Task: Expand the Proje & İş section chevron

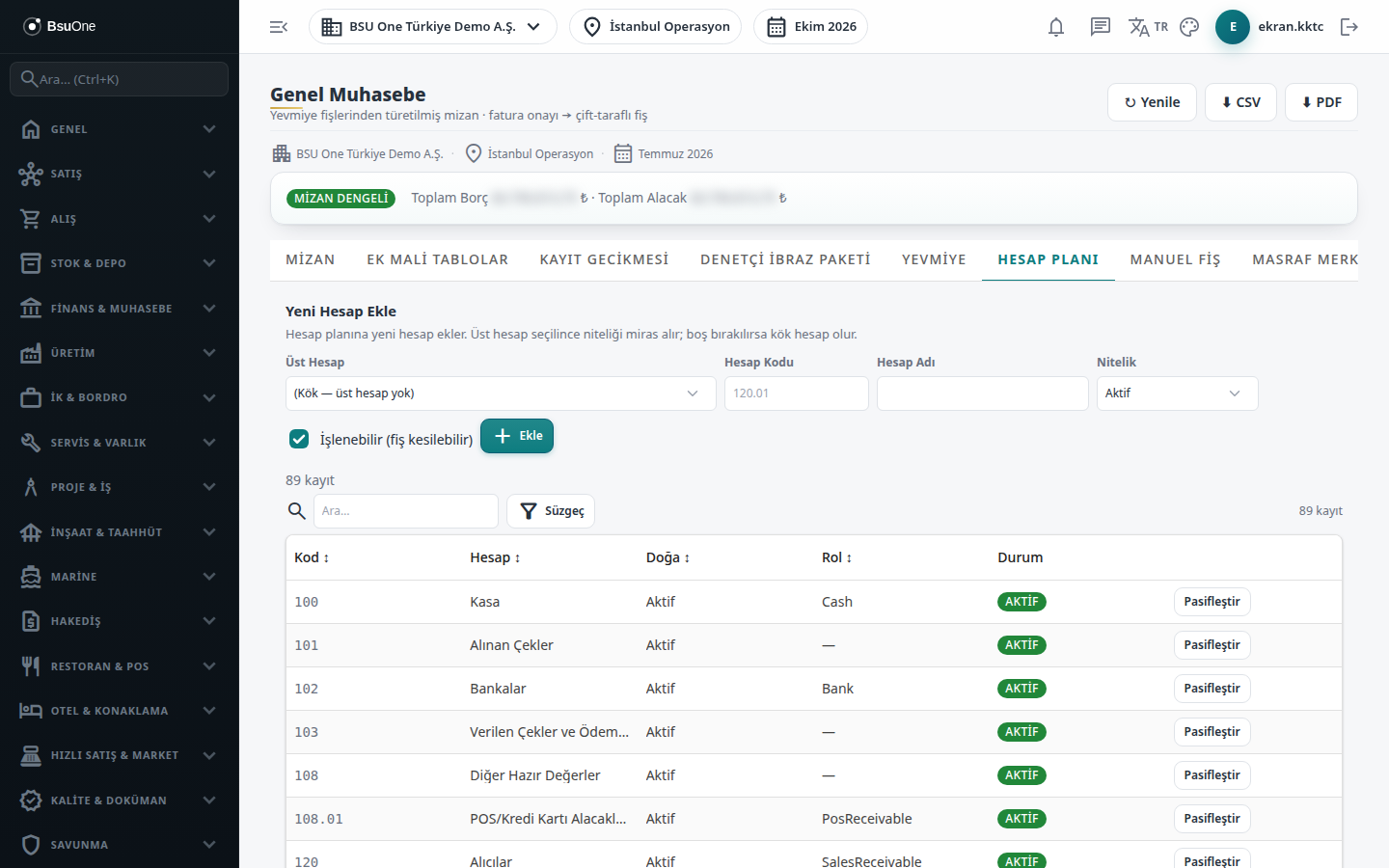Action: (x=209, y=487)
